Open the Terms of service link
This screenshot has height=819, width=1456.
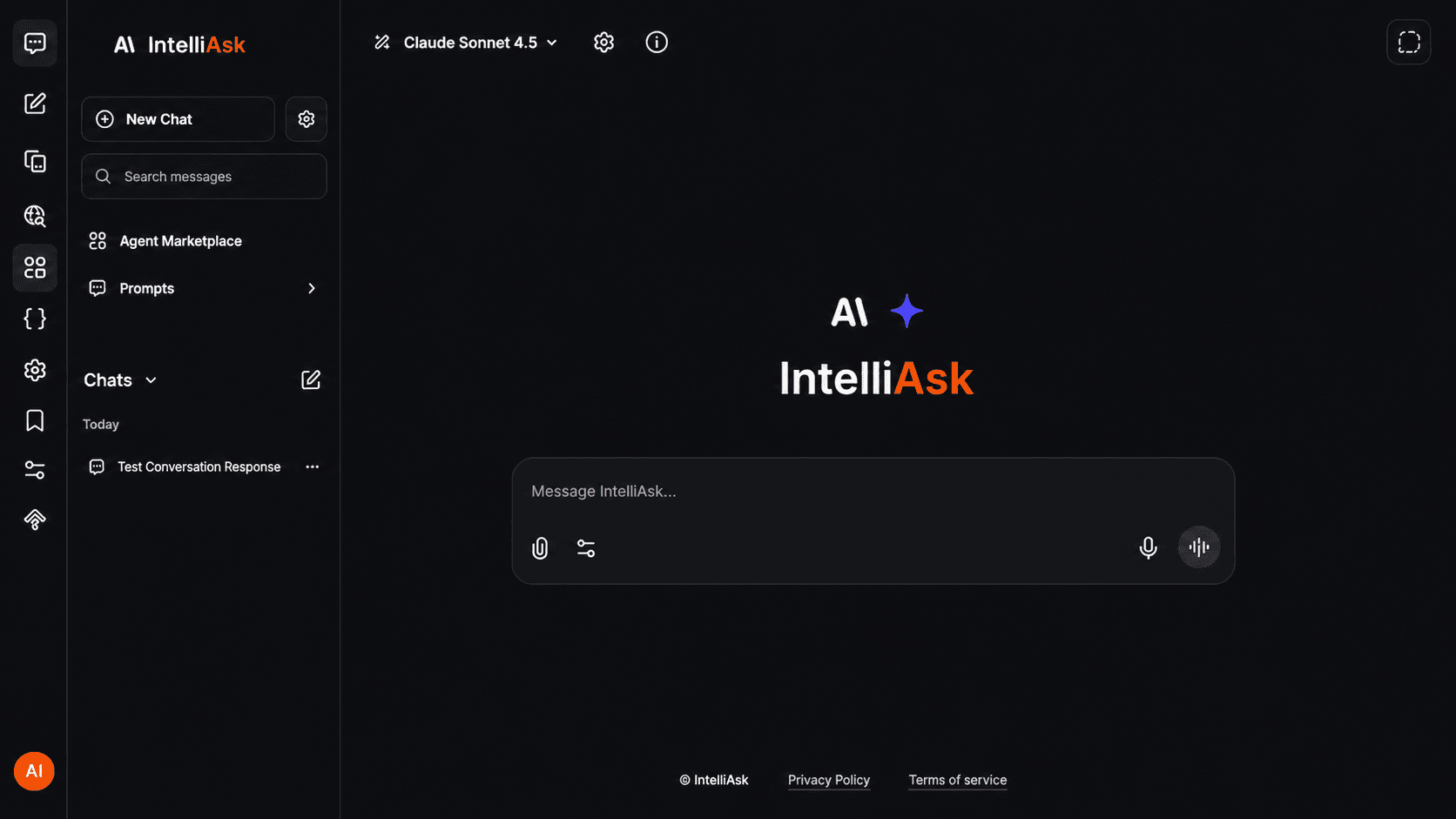point(958,781)
